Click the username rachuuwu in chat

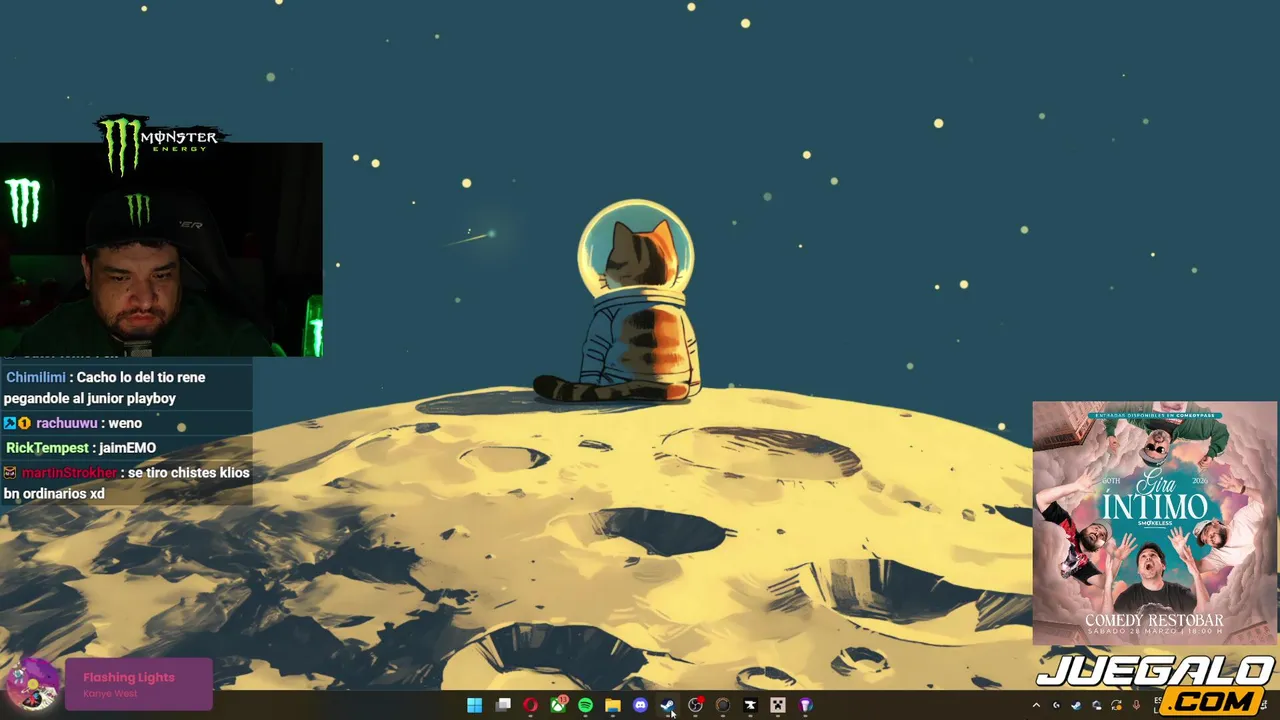[66, 423]
